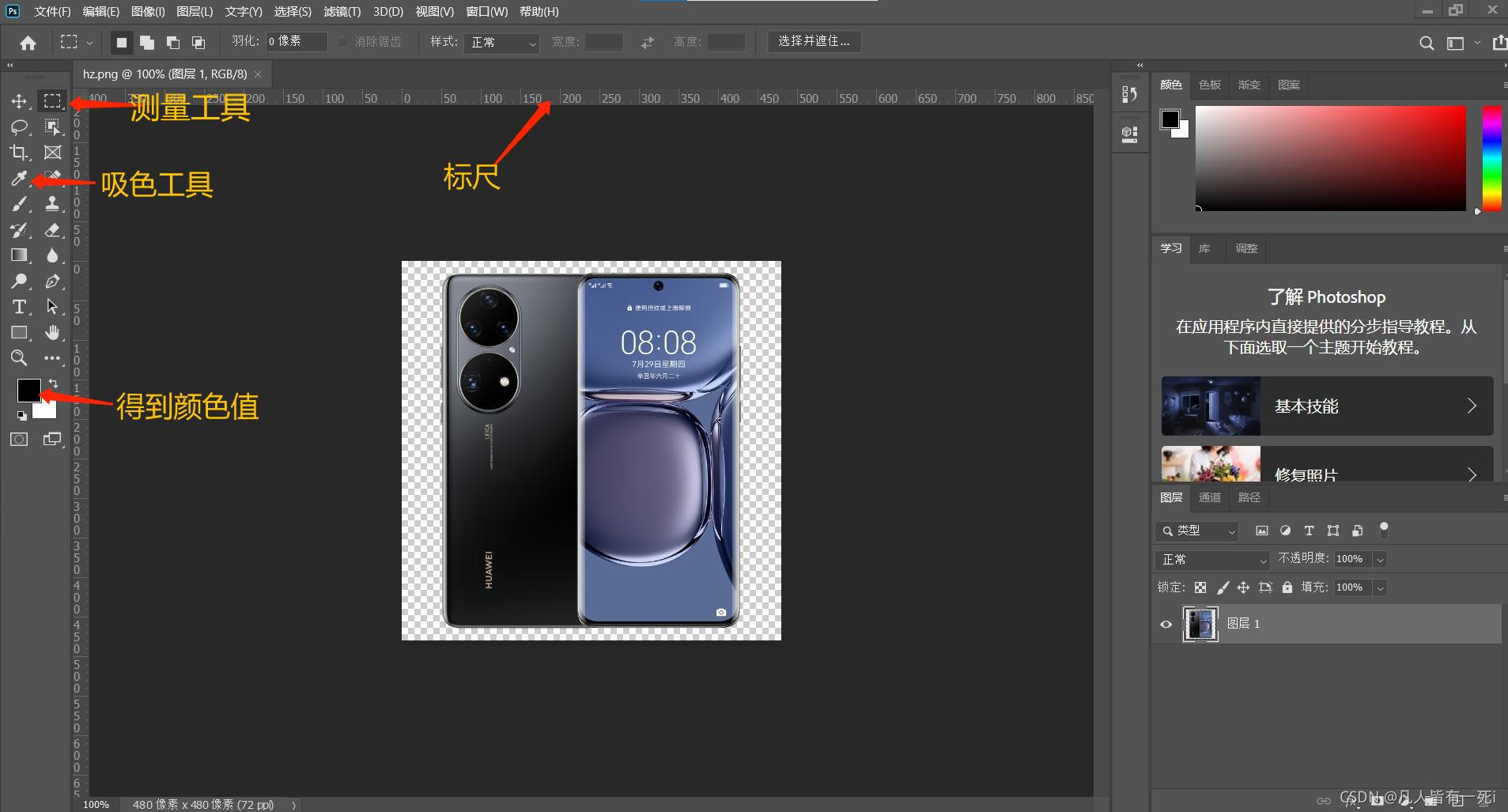Select the Path Selection tool
Viewport: 1508px width, 812px height.
click(52, 307)
